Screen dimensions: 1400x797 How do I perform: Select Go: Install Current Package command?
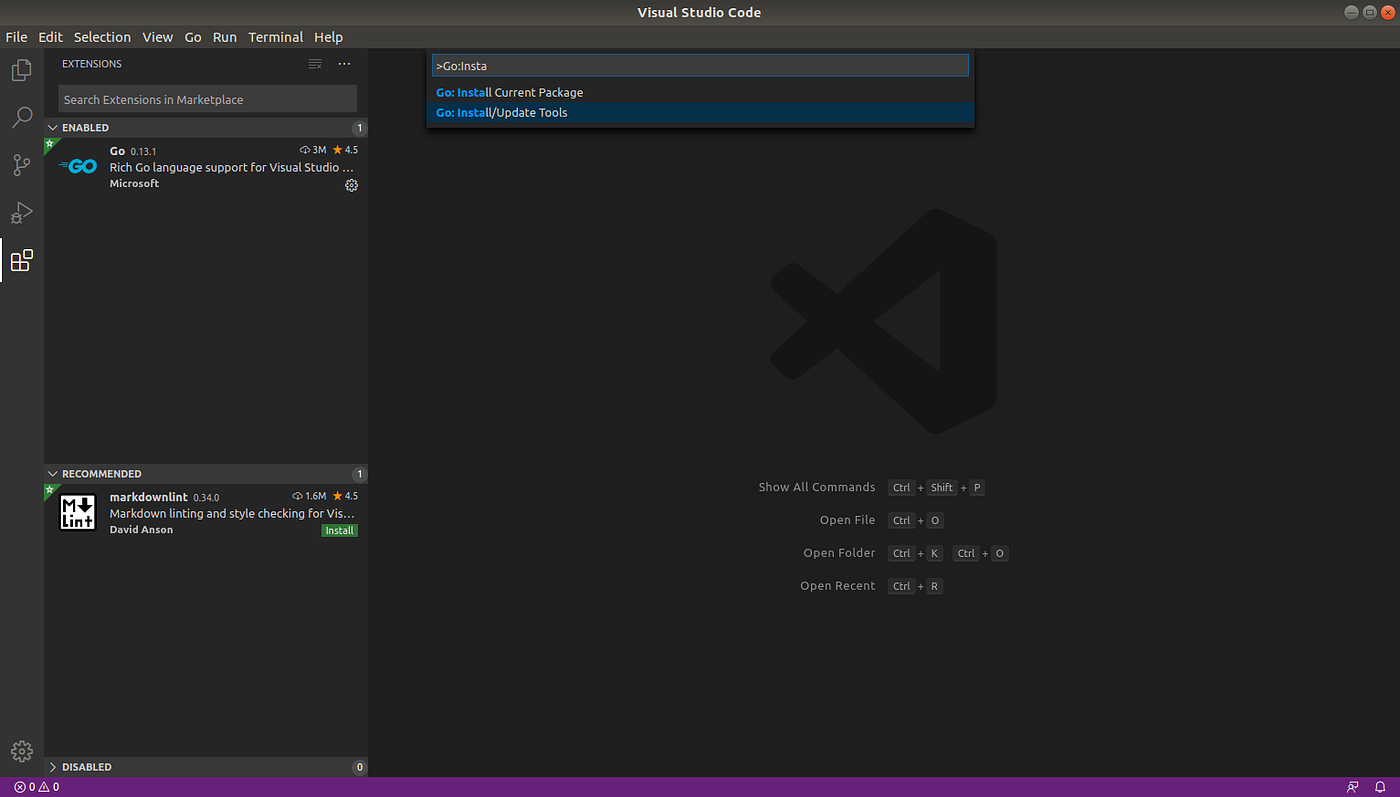pyautogui.click(x=700, y=92)
